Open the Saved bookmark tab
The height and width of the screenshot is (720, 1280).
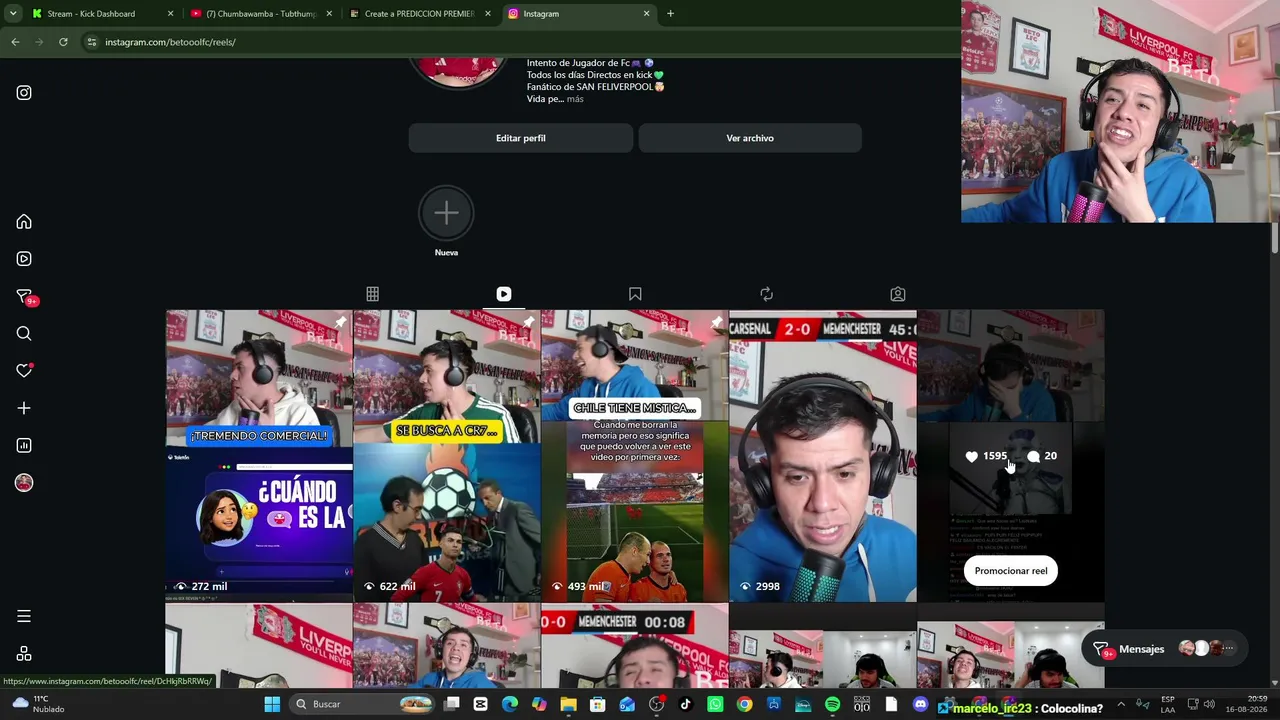click(635, 294)
